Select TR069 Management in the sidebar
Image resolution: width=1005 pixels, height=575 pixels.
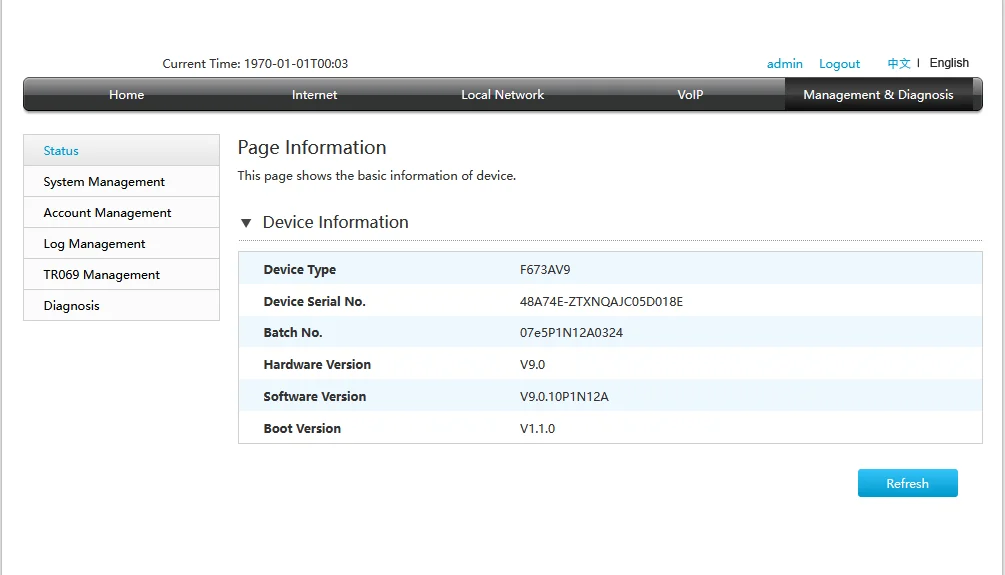101,275
